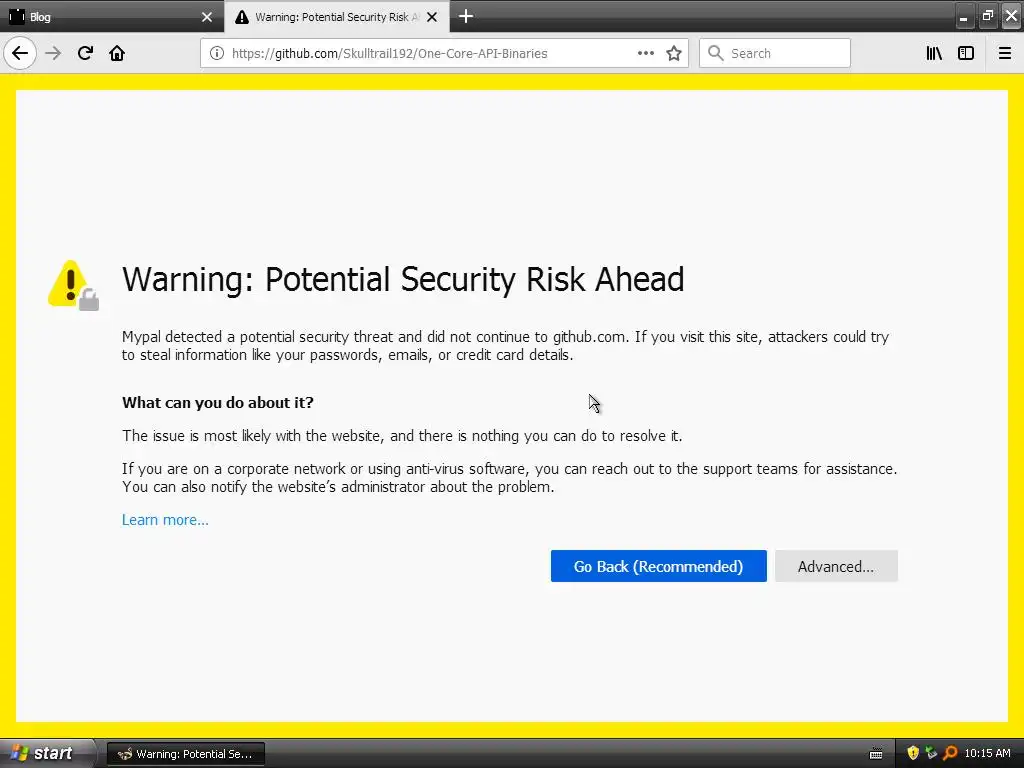Click the 10:15 AM clock
This screenshot has width=1024, height=768.
coord(987,753)
